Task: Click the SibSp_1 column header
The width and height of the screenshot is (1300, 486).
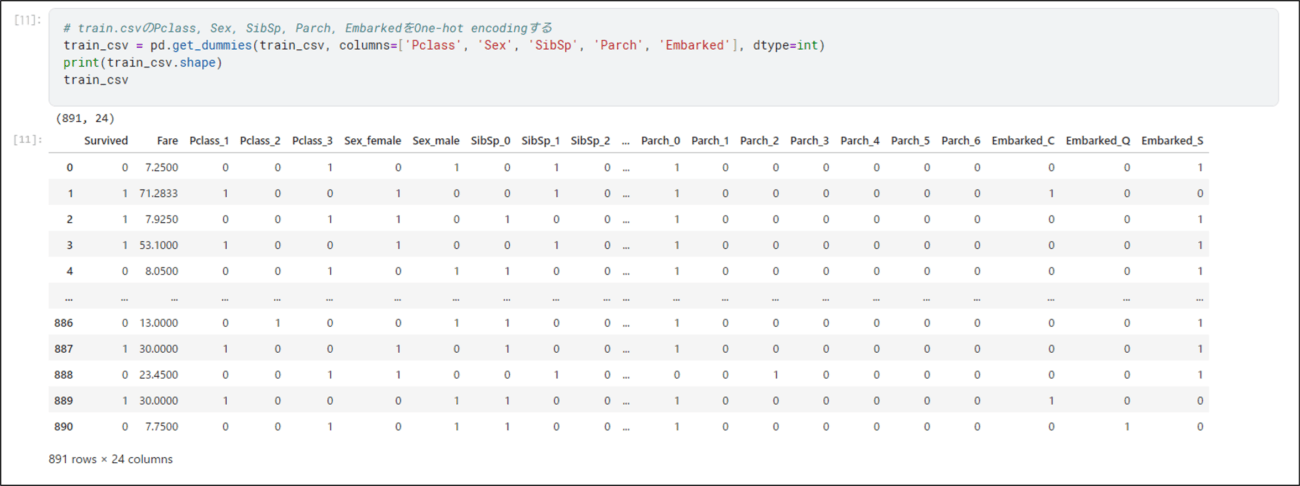Action: [541, 141]
